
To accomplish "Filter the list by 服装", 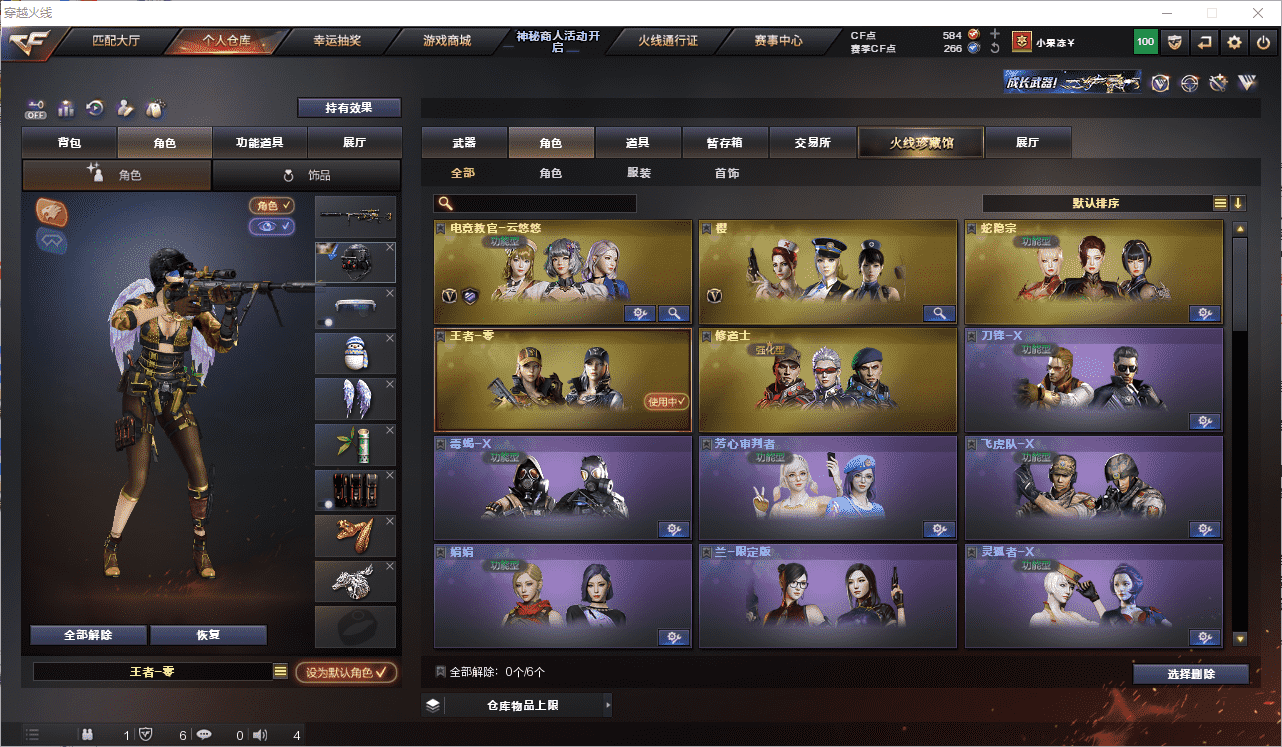I will [x=639, y=174].
